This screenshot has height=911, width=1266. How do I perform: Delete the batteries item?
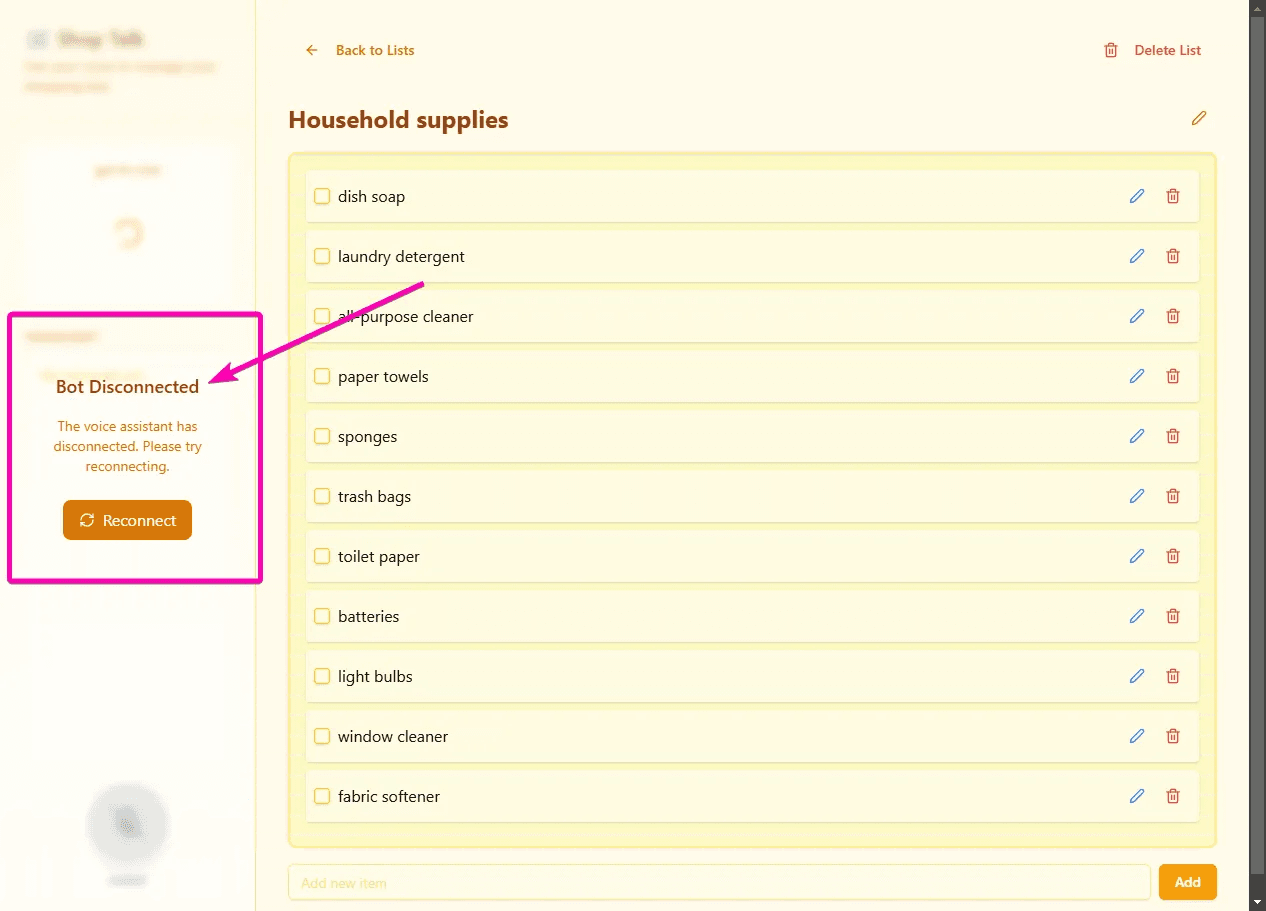point(1173,616)
